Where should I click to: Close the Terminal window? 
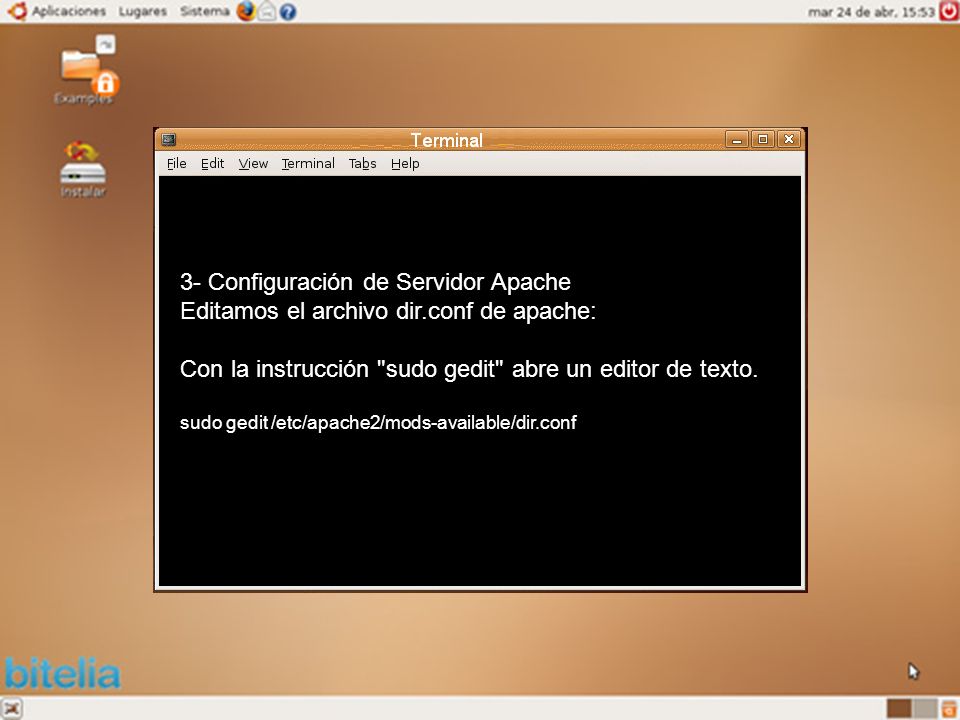pos(789,140)
